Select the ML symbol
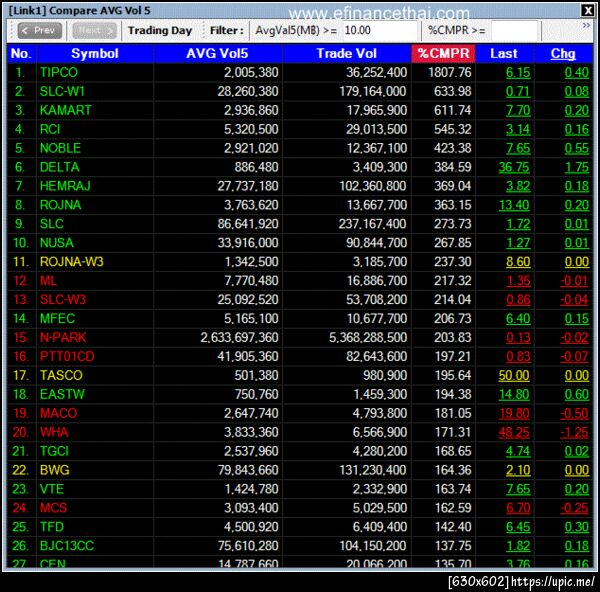 [48, 281]
